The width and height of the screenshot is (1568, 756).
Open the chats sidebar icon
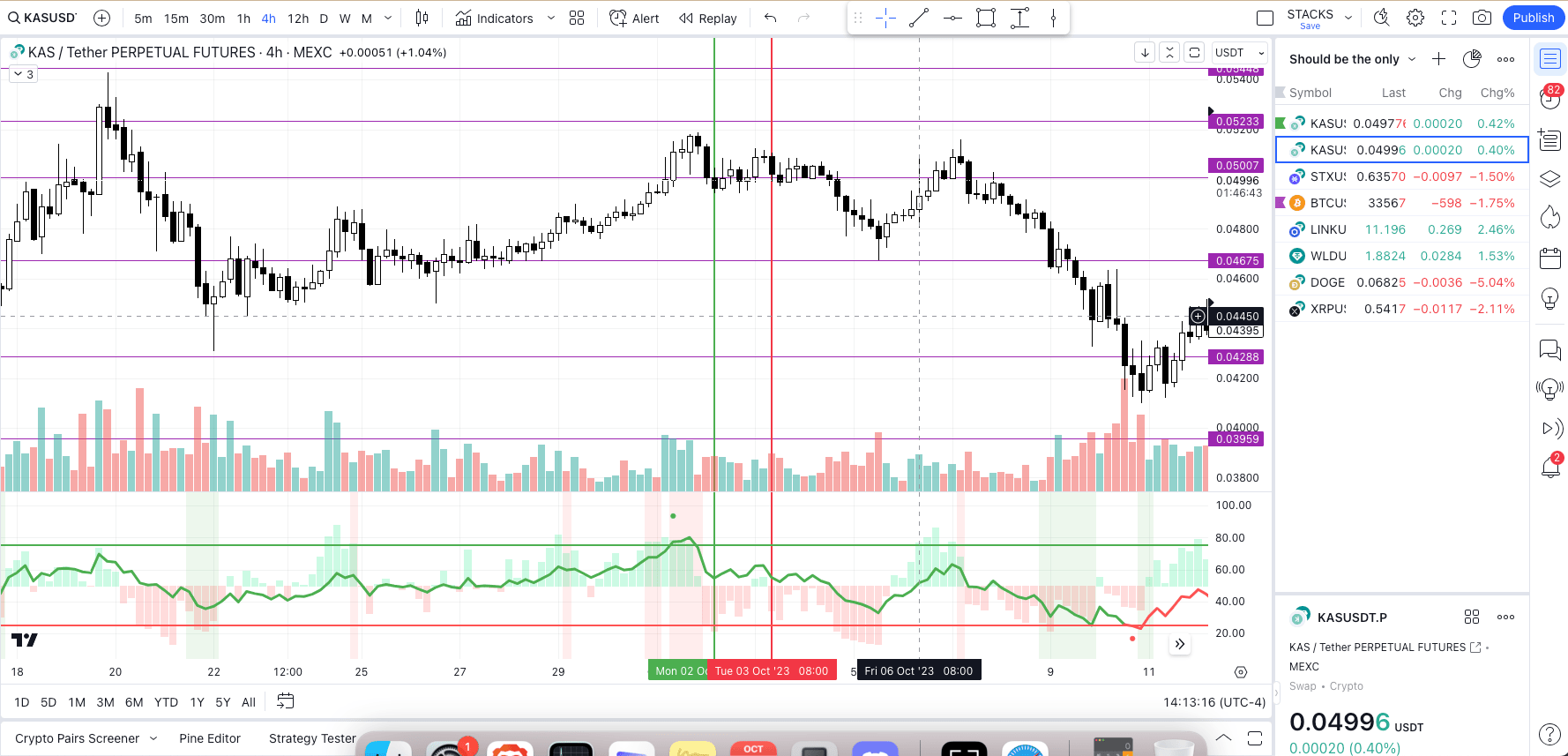tap(1550, 350)
